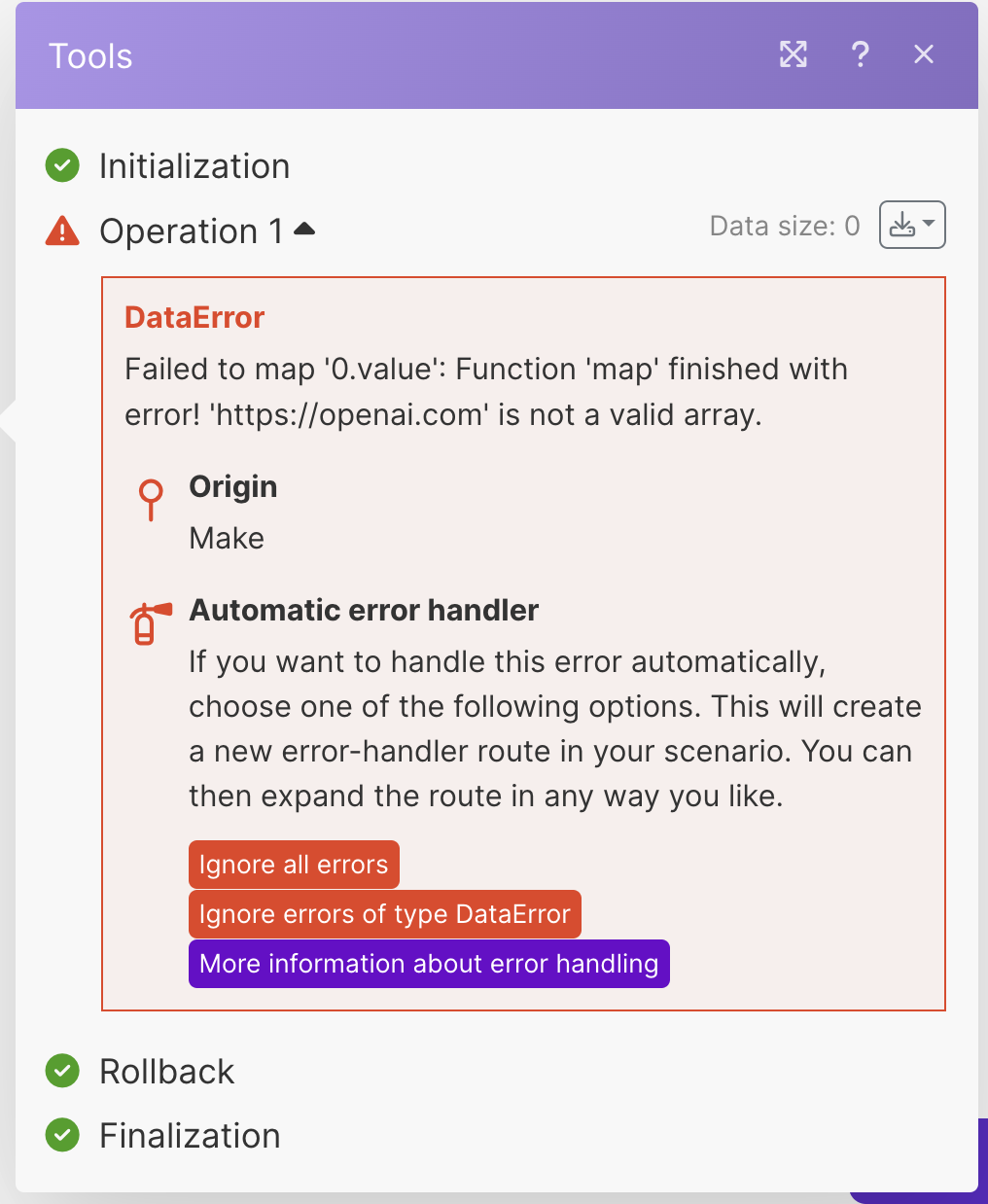Open More information about error handling
Viewport: 988px width, 1204px height.
[429, 964]
